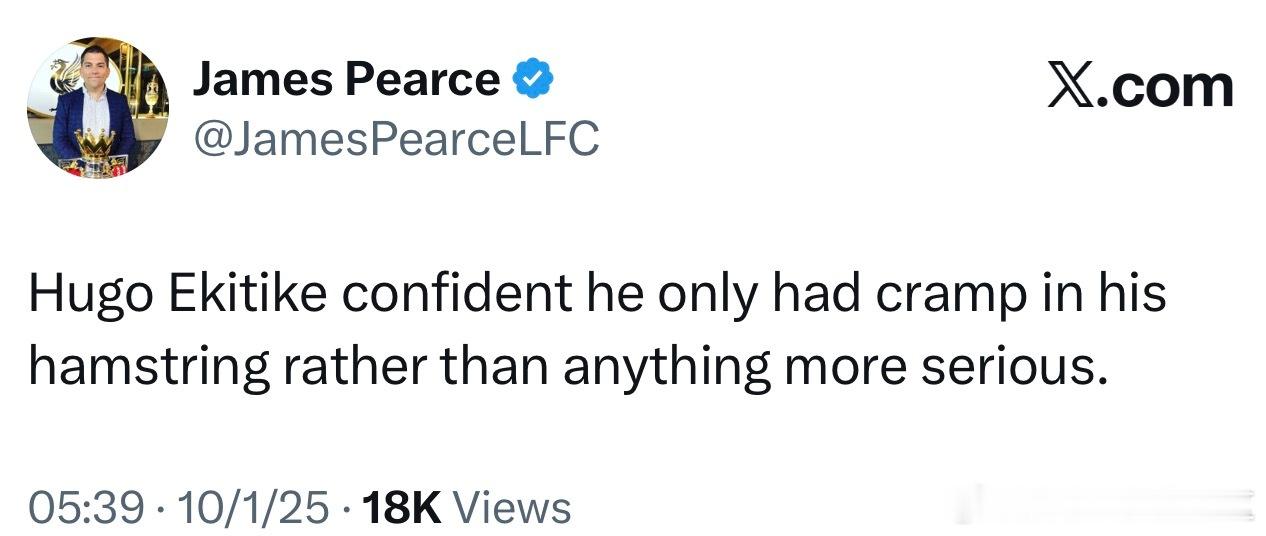
Task: Click the X logo glyph
Action: [x=1072, y=85]
